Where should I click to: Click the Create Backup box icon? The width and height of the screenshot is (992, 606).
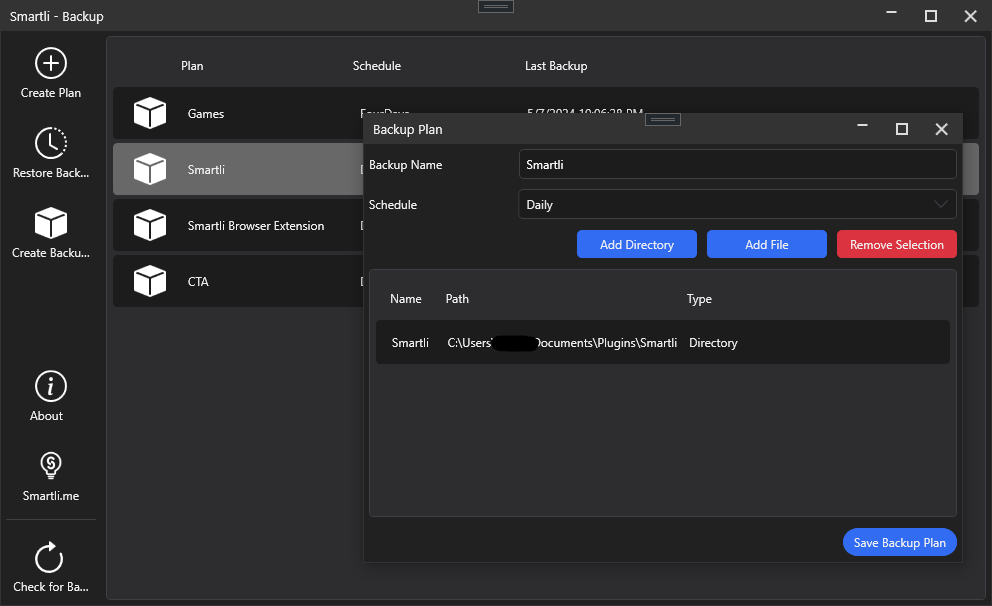(50, 223)
